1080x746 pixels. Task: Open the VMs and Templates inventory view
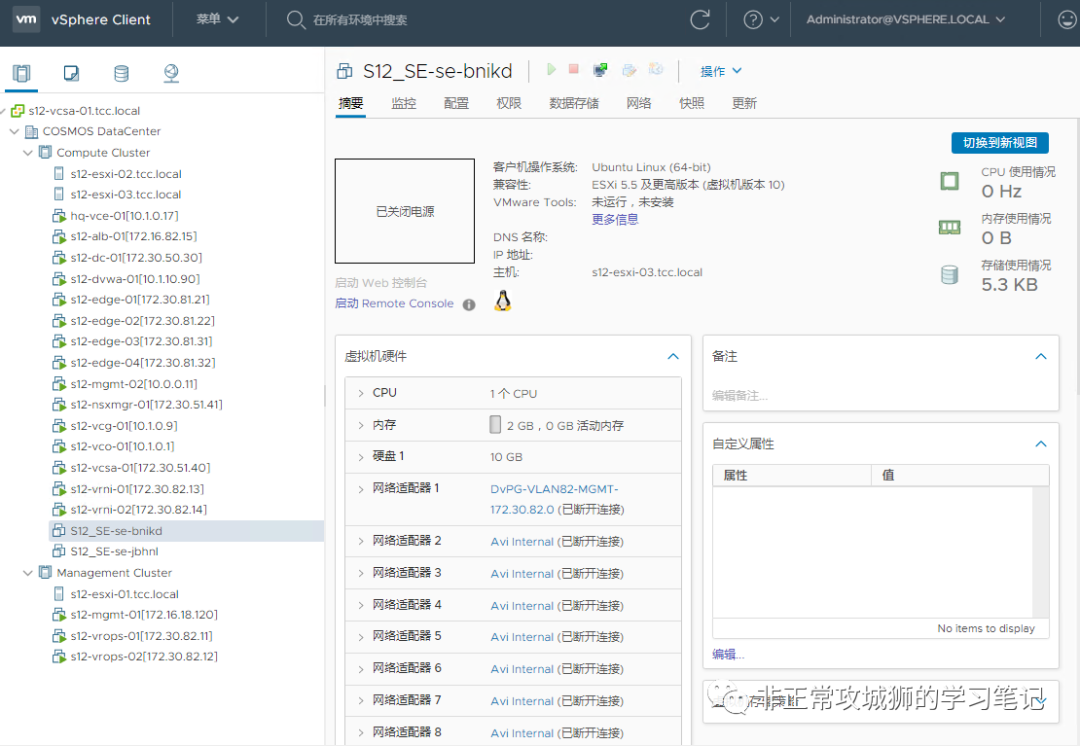pyautogui.click(x=71, y=73)
